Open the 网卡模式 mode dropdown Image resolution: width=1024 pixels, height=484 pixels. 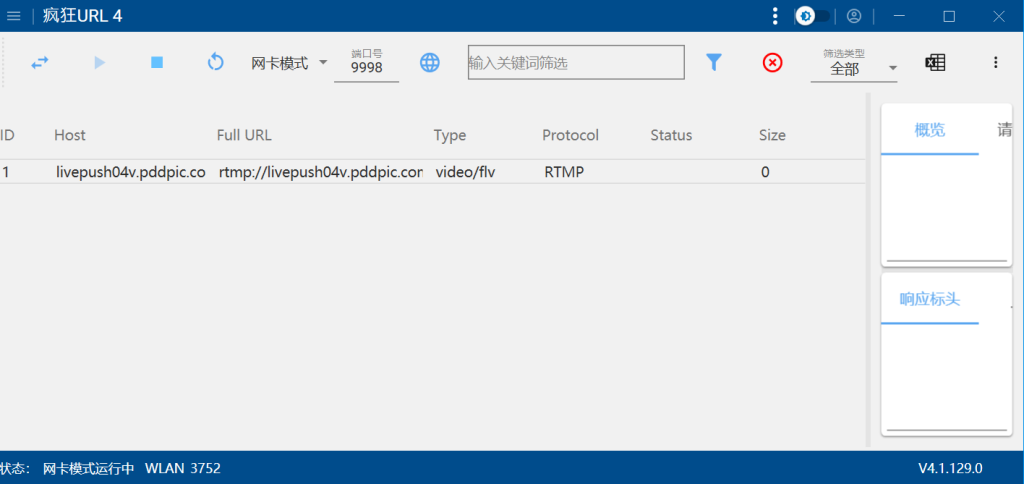[289, 63]
